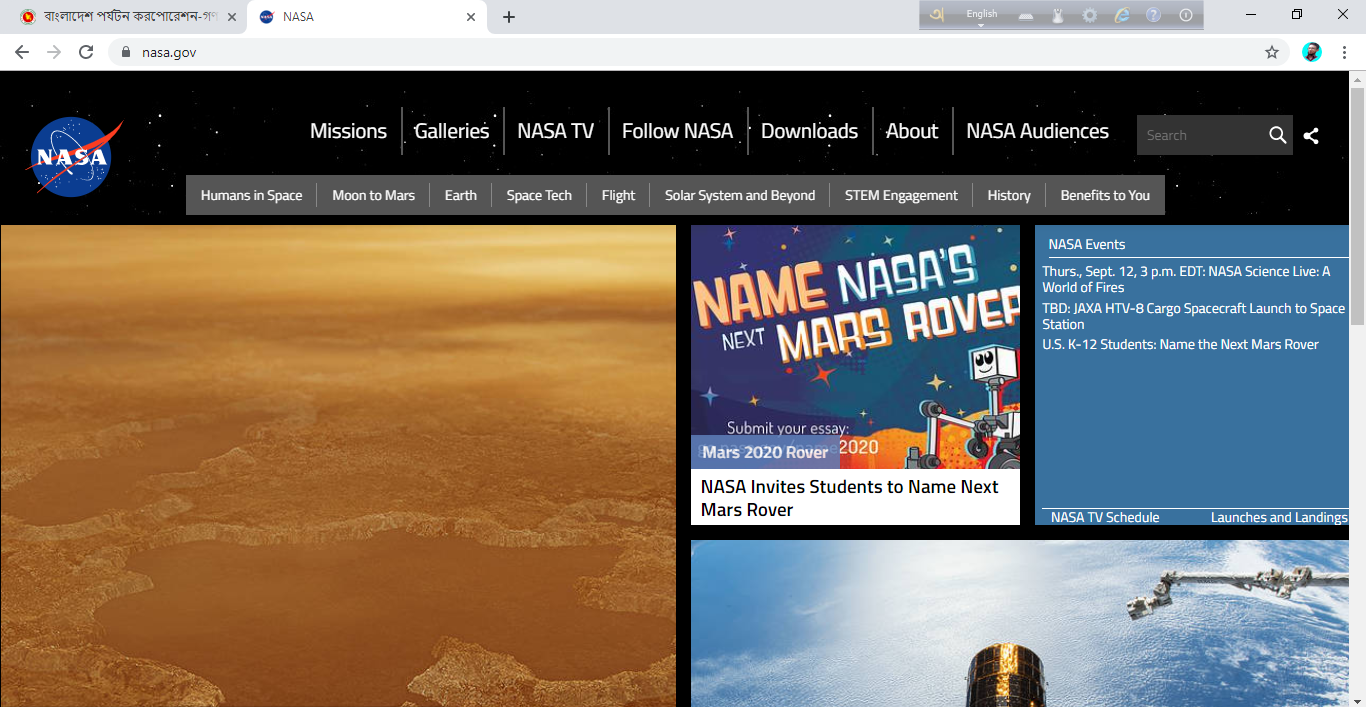The height and width of the screenshot is (707, 1366).
Task: Open the Flight topic
Action: point(618,195)
